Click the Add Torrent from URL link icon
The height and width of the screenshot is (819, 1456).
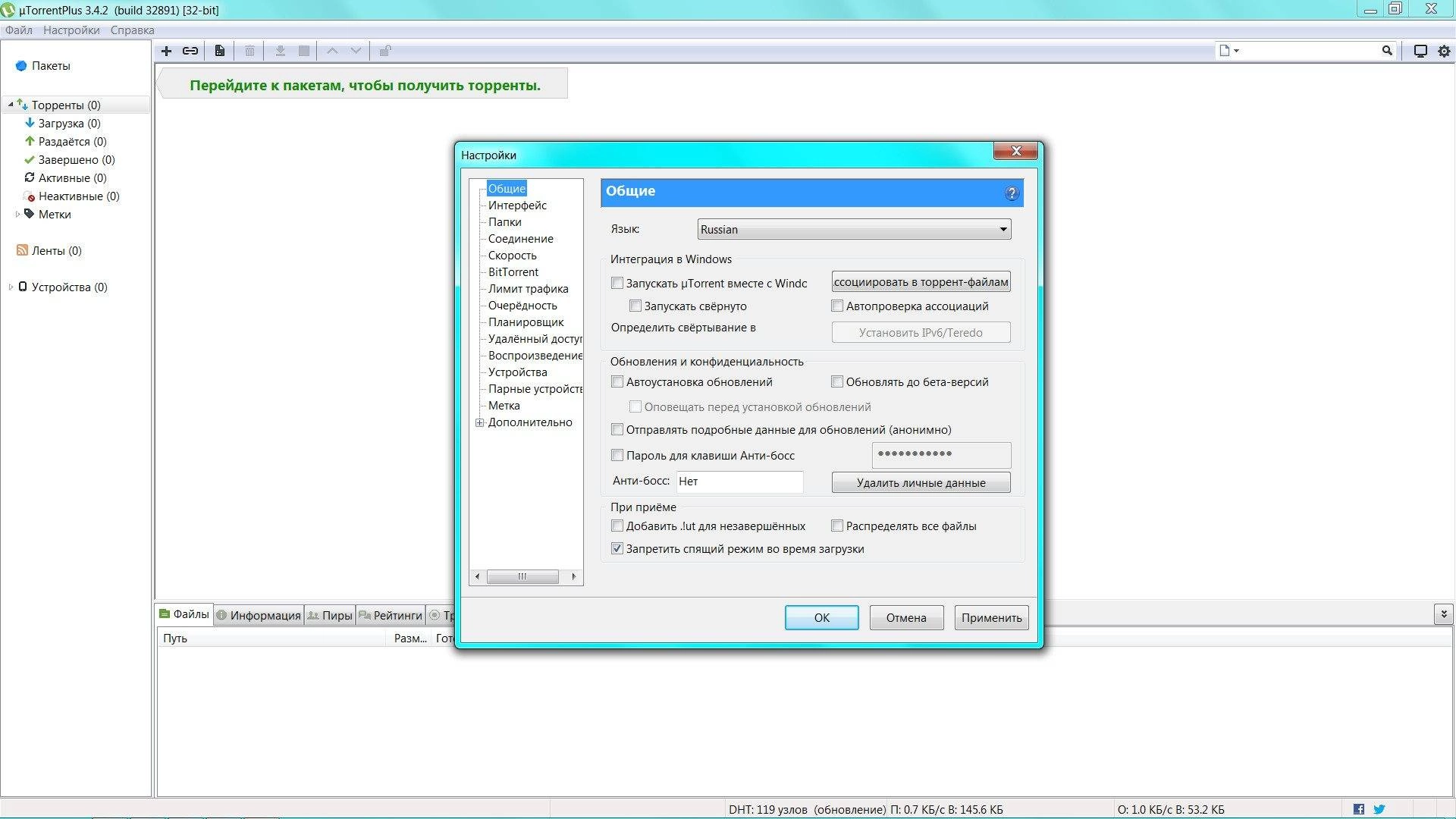click(x=190, y=51)
